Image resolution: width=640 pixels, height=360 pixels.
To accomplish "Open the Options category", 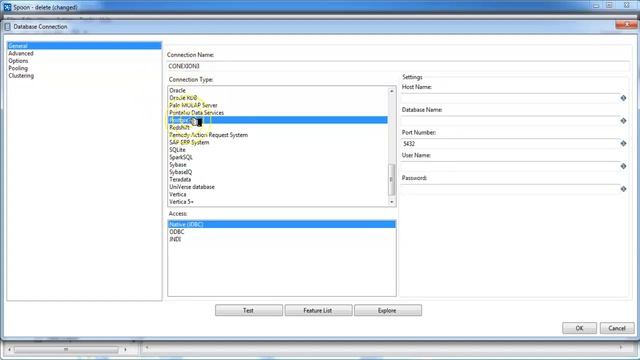I will coord(18,61).
